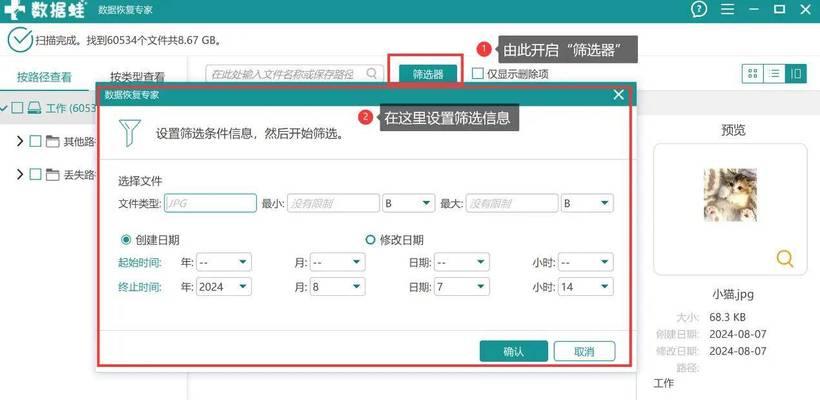Close the 数据恢复专家 filter dialog
Image resolution: width=820 pixels, height=400 pixels.
click(x=619, y=95)
